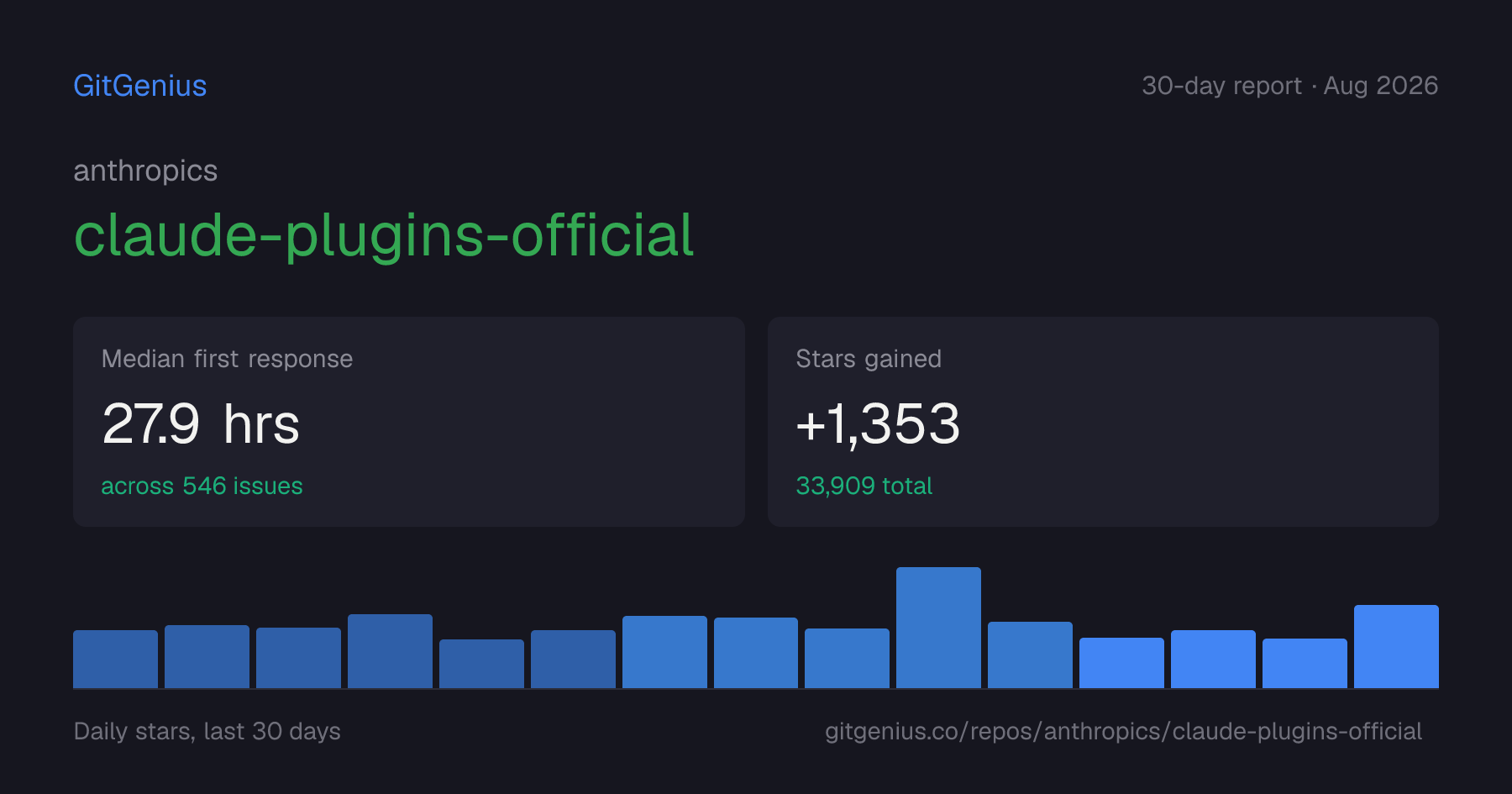Click the last bar of the daily stars chart
This screenshot has width=1512, height=794.
pyautogui.click(x=1396, y=646)
